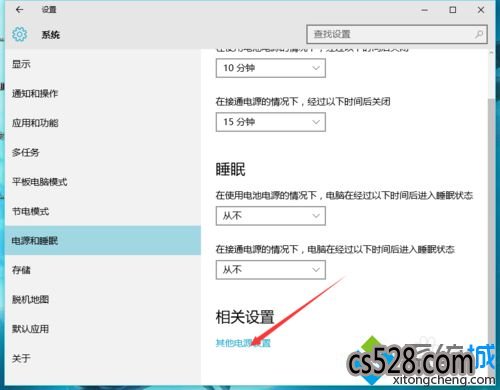Click the 相关设置 section heading
500x390 pixels.
coord(245,317)
